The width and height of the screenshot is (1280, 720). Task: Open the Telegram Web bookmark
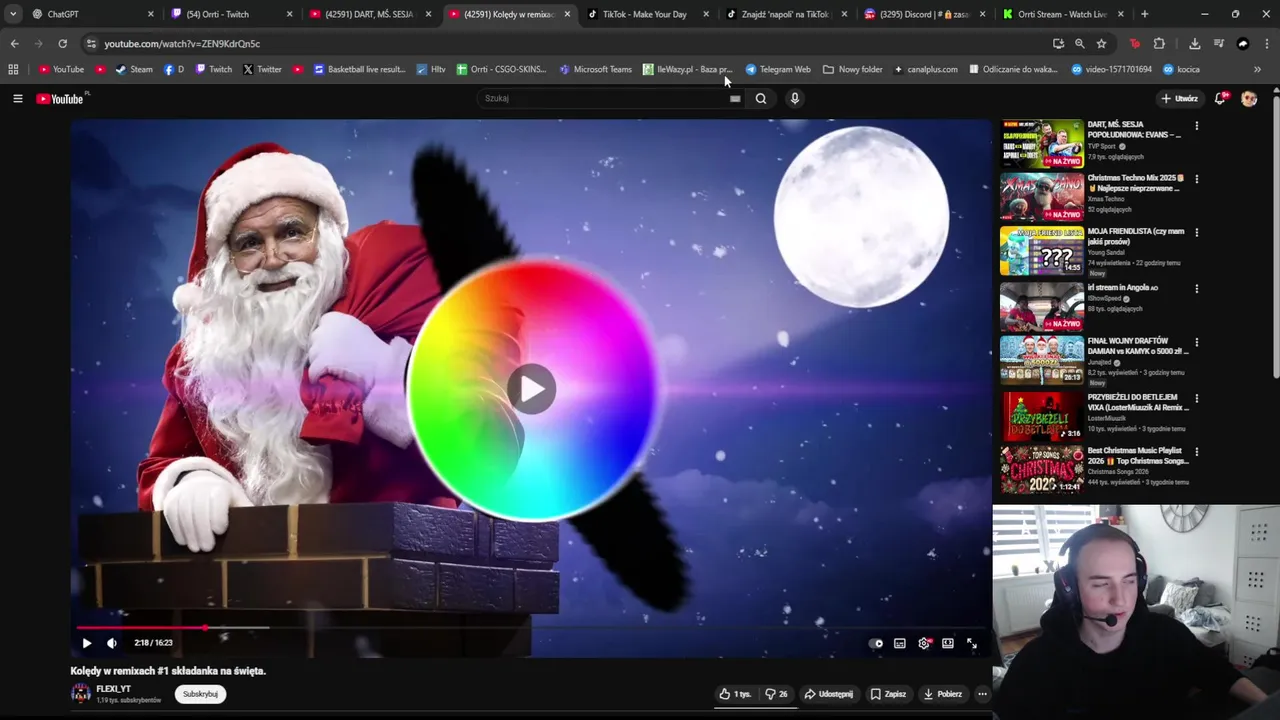pyautogui.click(x=778, y=69)
